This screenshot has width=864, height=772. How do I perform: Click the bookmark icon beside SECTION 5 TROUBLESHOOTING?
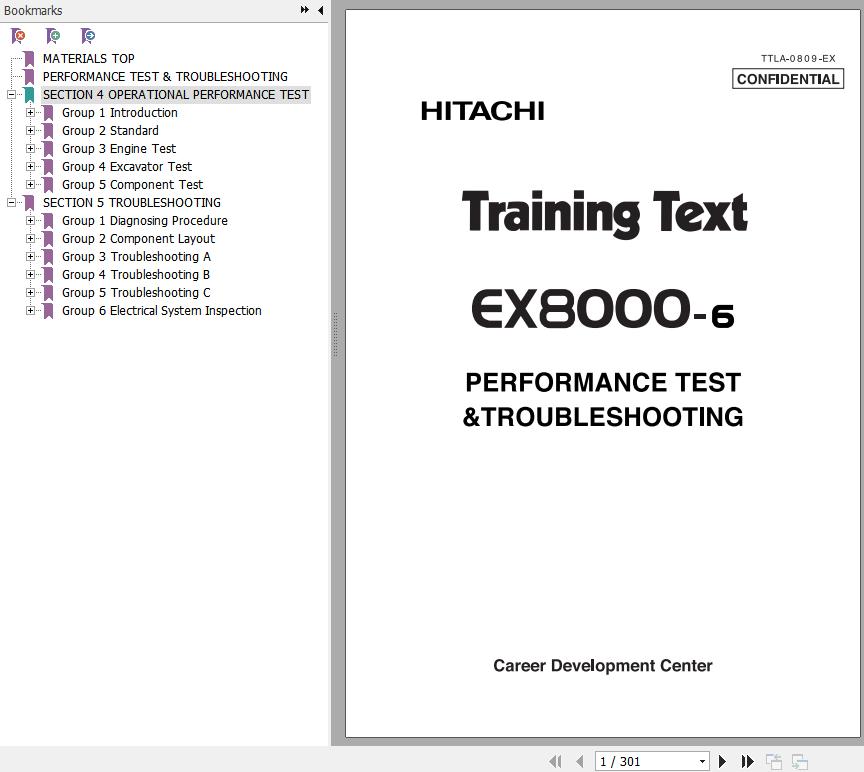click(x=29, y=203)
